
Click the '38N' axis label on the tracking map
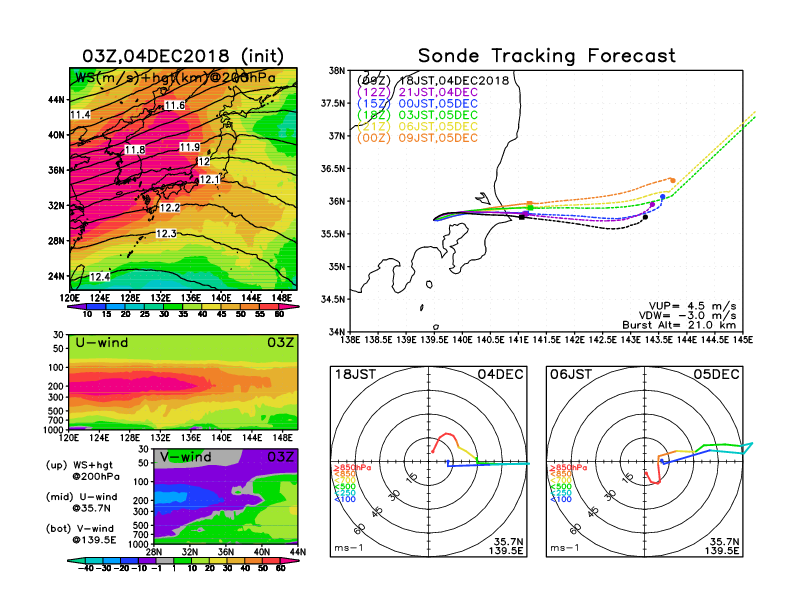tap(337, 71)
